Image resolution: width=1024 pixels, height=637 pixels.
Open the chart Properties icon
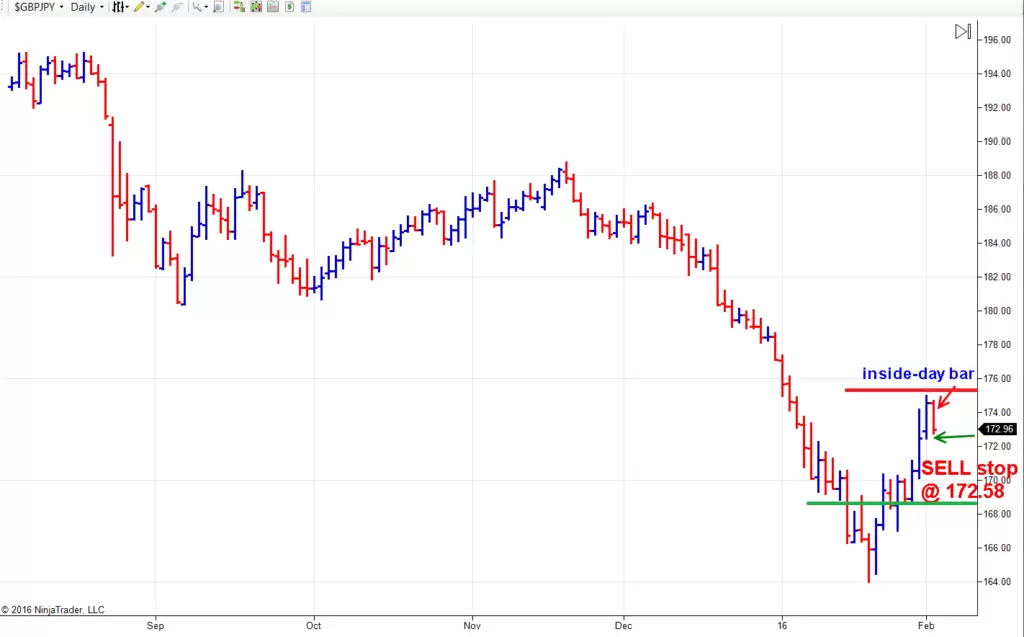point(306,7)
